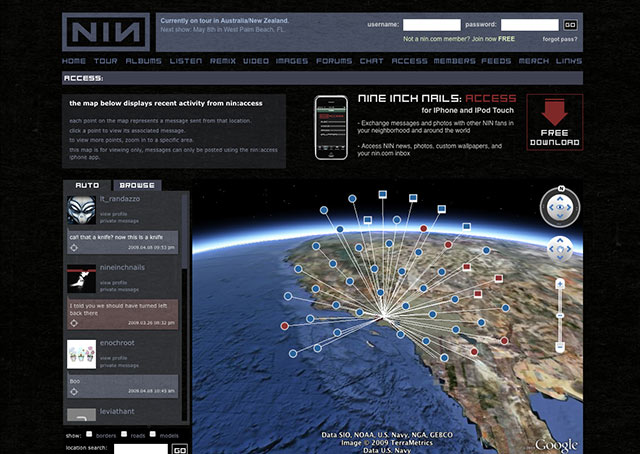Screen dimensions: 640x454
Task: Locate enochroot's "Boo" message via crosshair icon
Action: [x=74, y=392]
